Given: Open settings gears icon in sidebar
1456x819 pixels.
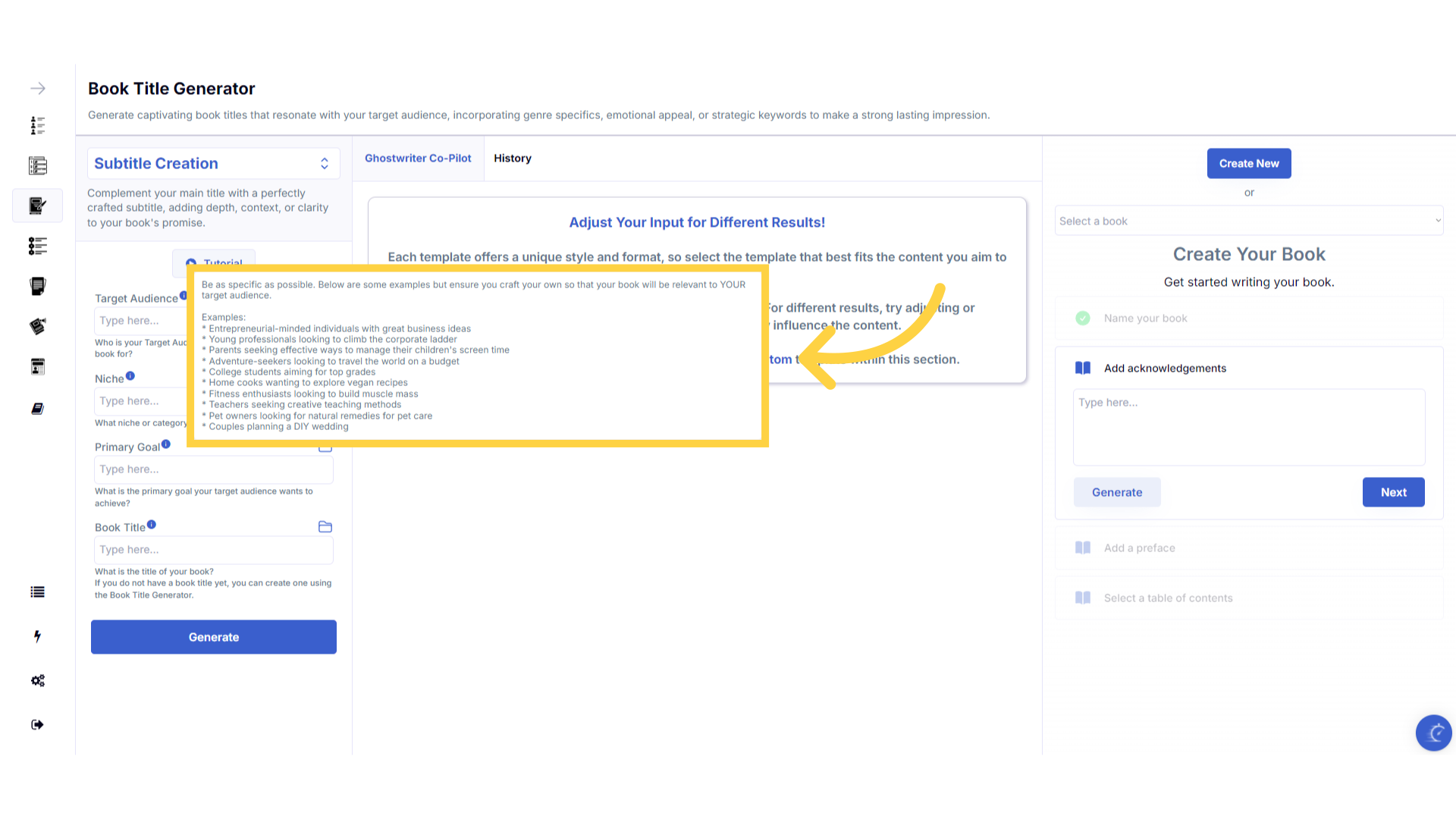Looking at the screenshot, I should tap(38, 680).
